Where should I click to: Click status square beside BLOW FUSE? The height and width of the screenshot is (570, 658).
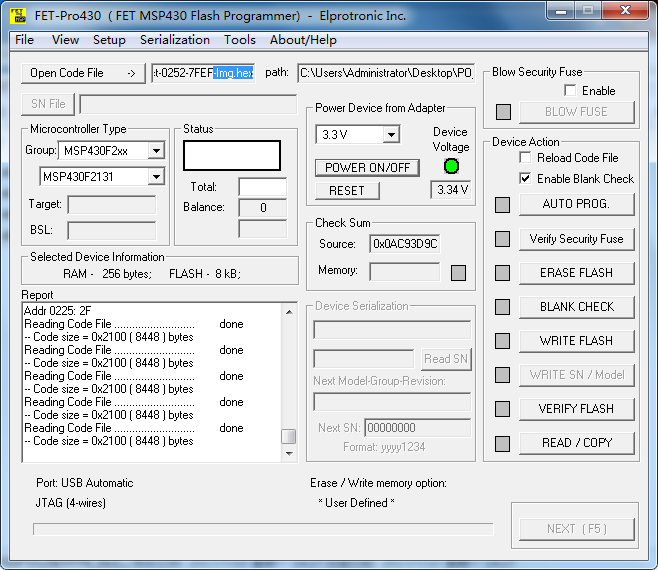point(504,112)
